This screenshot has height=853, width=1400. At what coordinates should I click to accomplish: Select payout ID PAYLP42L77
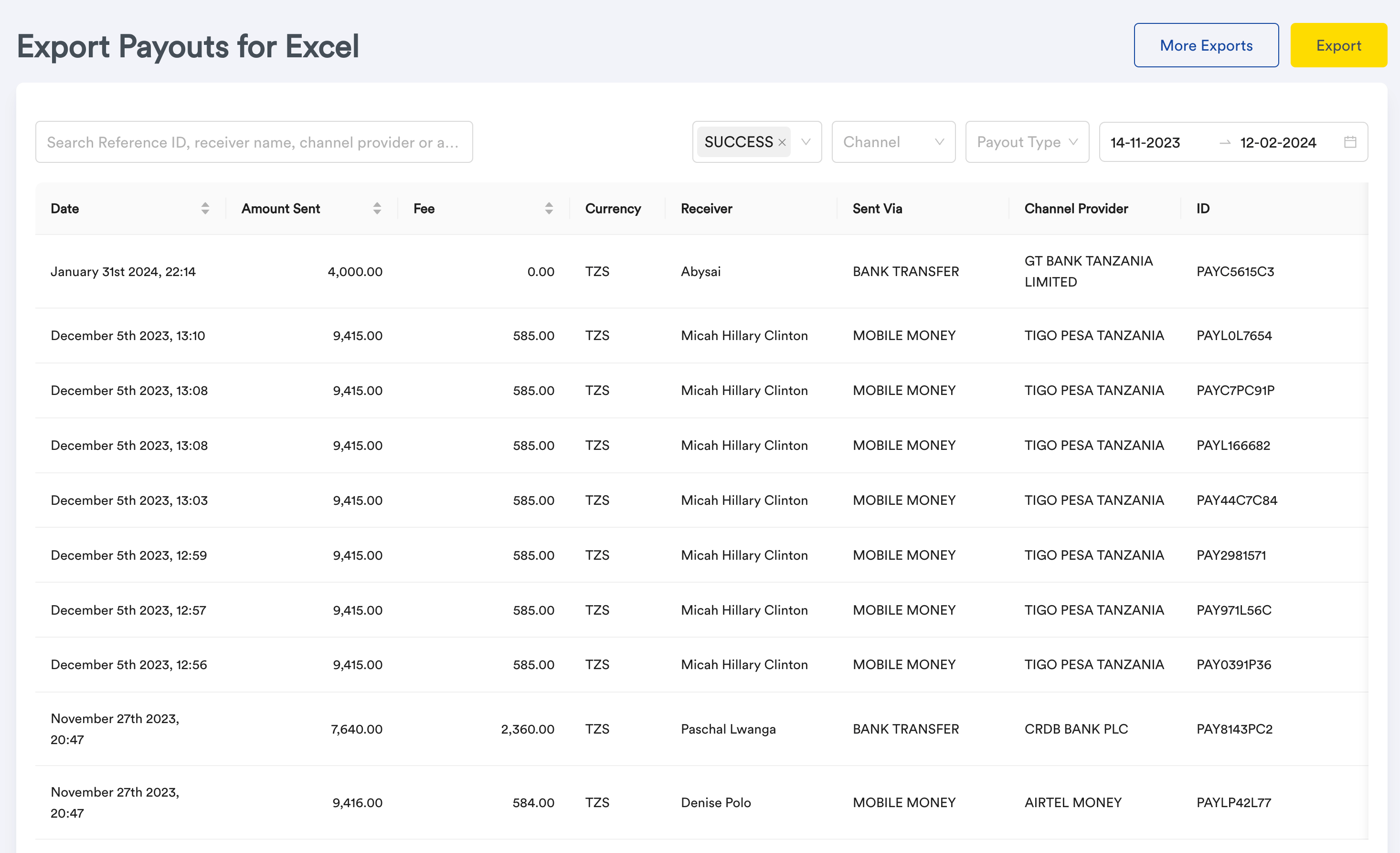(x=1233, y=802)
